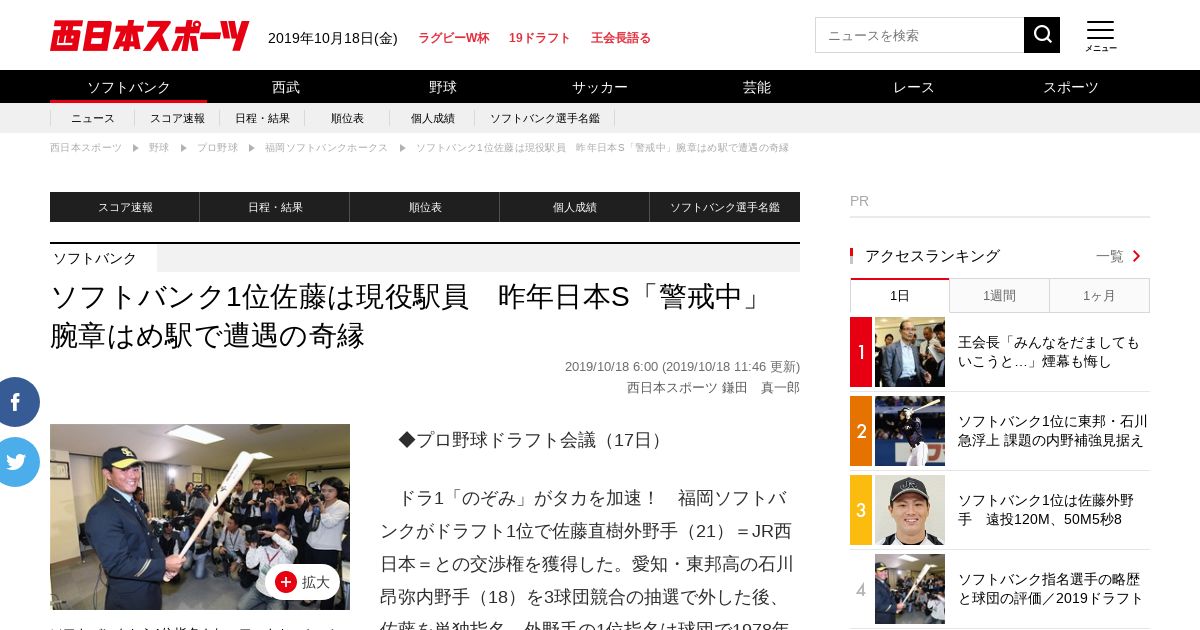This screenshot has height=630, width=1200.
Task: Switch the ranking to the 1日 tab
Action: (x=900, y=296)
